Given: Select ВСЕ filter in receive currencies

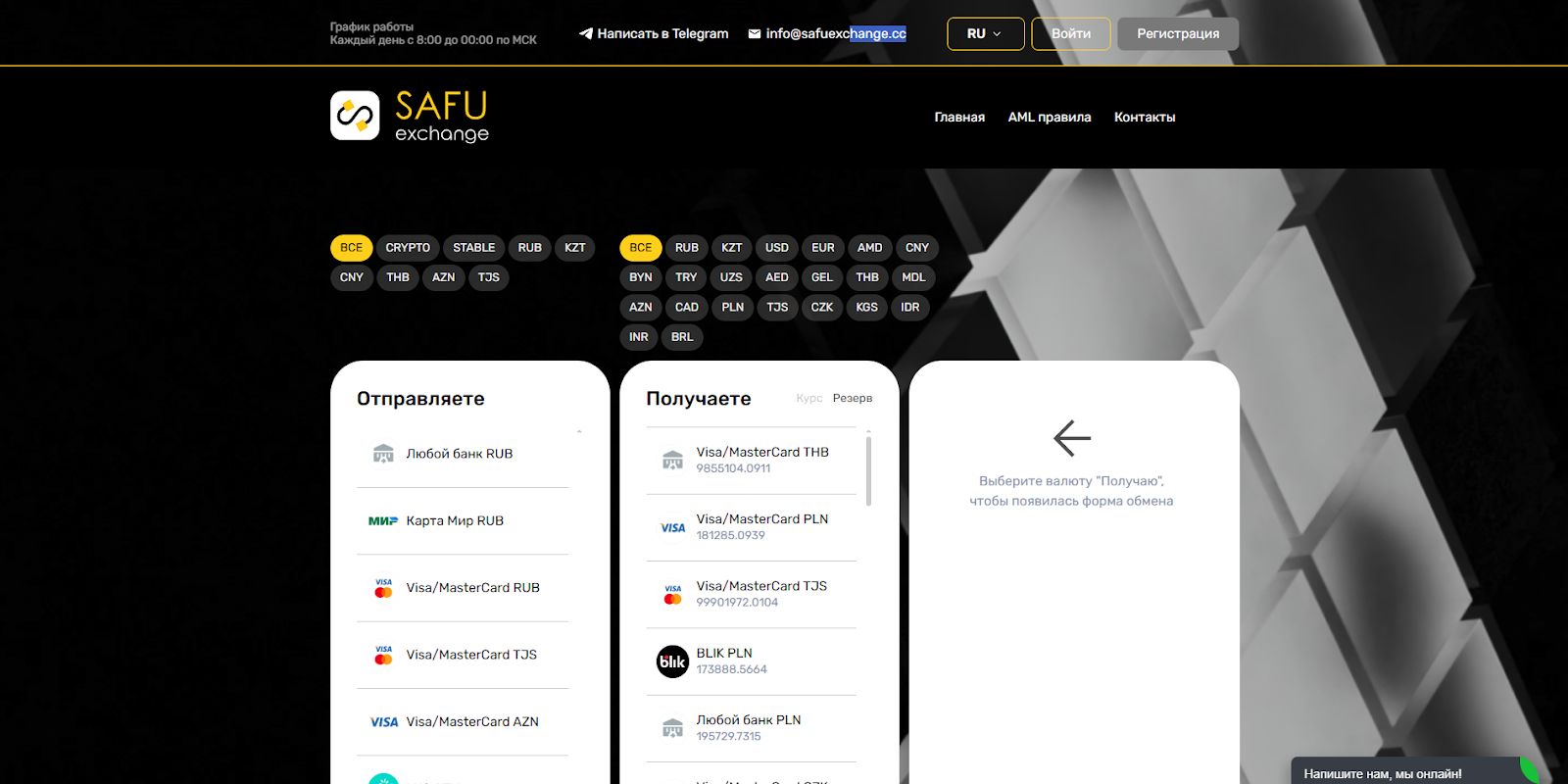Looking at the screenshot, I should click(641, 248).
